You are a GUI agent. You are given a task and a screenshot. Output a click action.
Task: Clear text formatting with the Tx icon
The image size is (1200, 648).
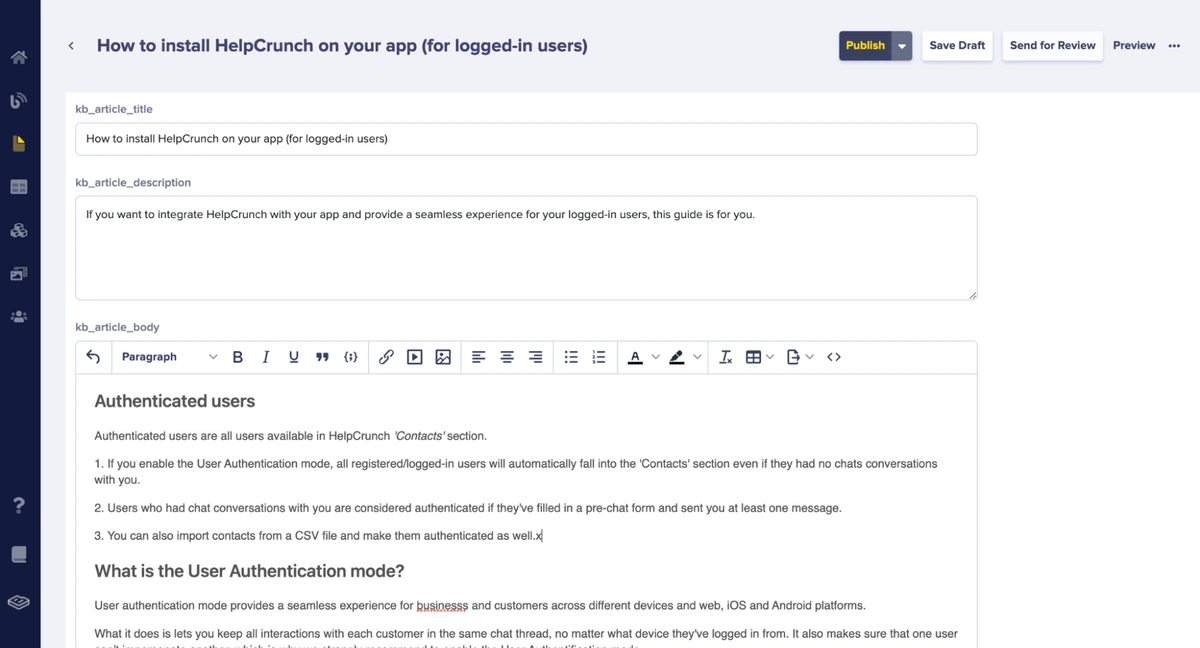click(726, 357)
